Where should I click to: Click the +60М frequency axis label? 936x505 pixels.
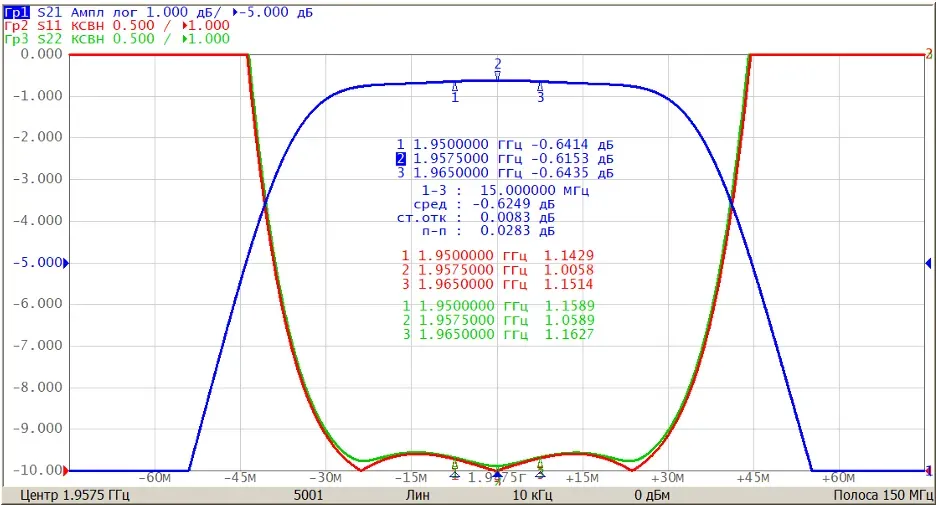tap(838, 478)
